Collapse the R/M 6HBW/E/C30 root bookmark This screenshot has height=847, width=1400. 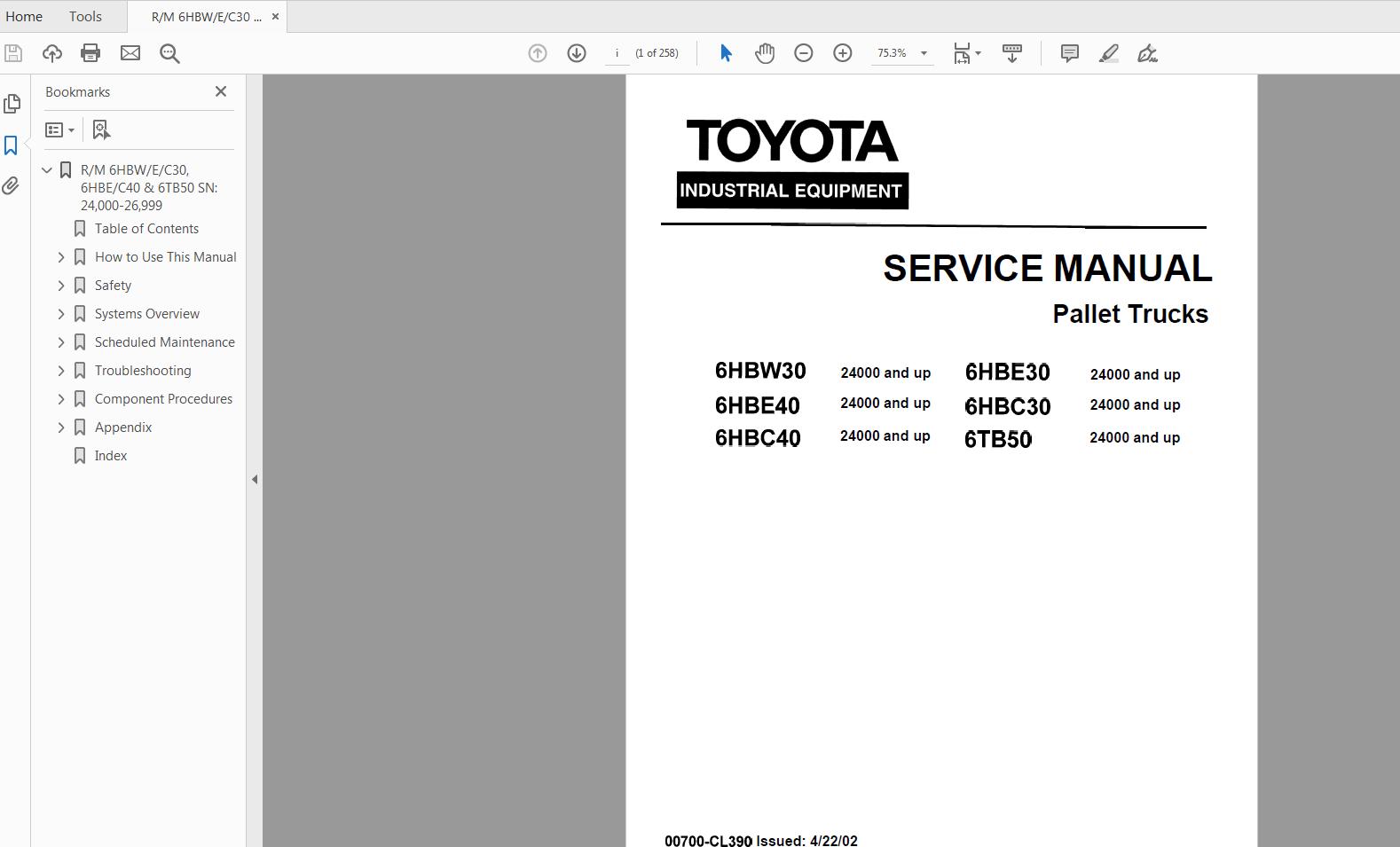point(47,170)
